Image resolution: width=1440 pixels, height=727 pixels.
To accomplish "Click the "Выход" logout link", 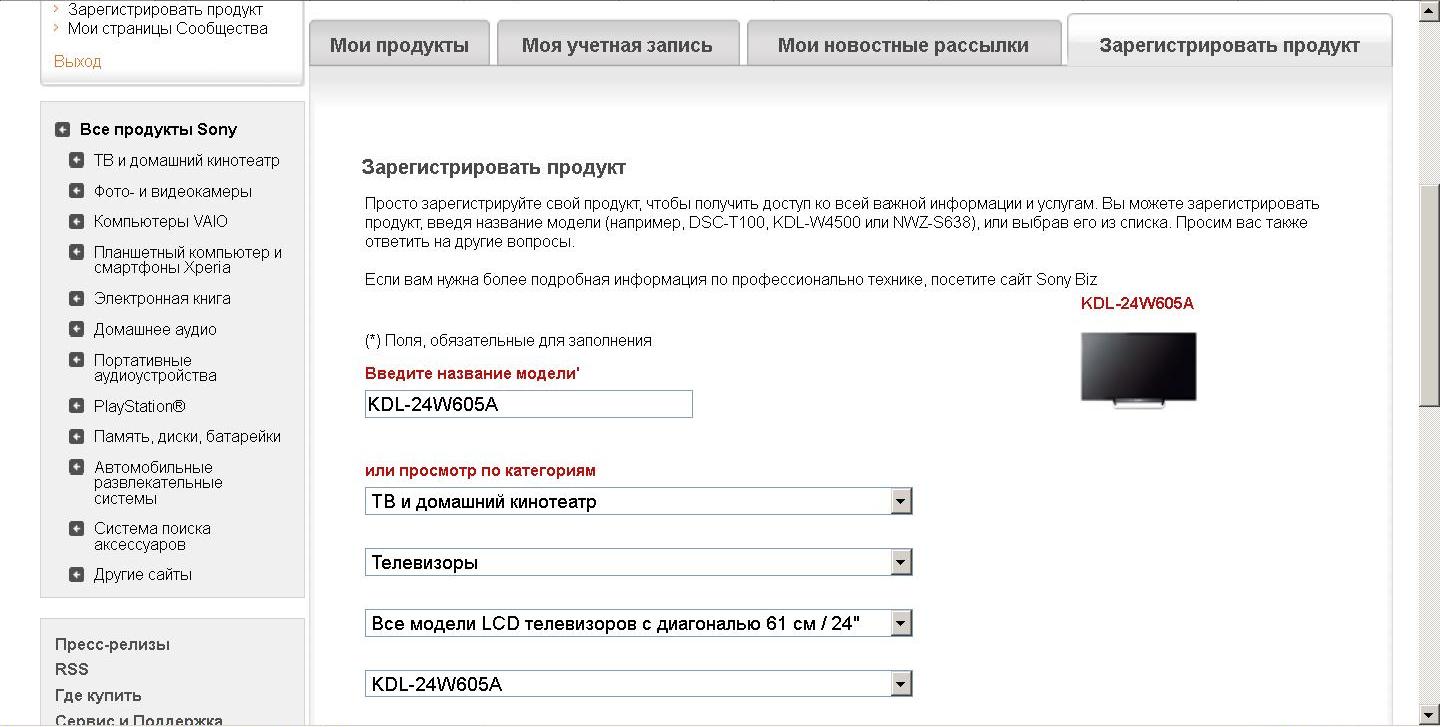I will pos(75,61).
